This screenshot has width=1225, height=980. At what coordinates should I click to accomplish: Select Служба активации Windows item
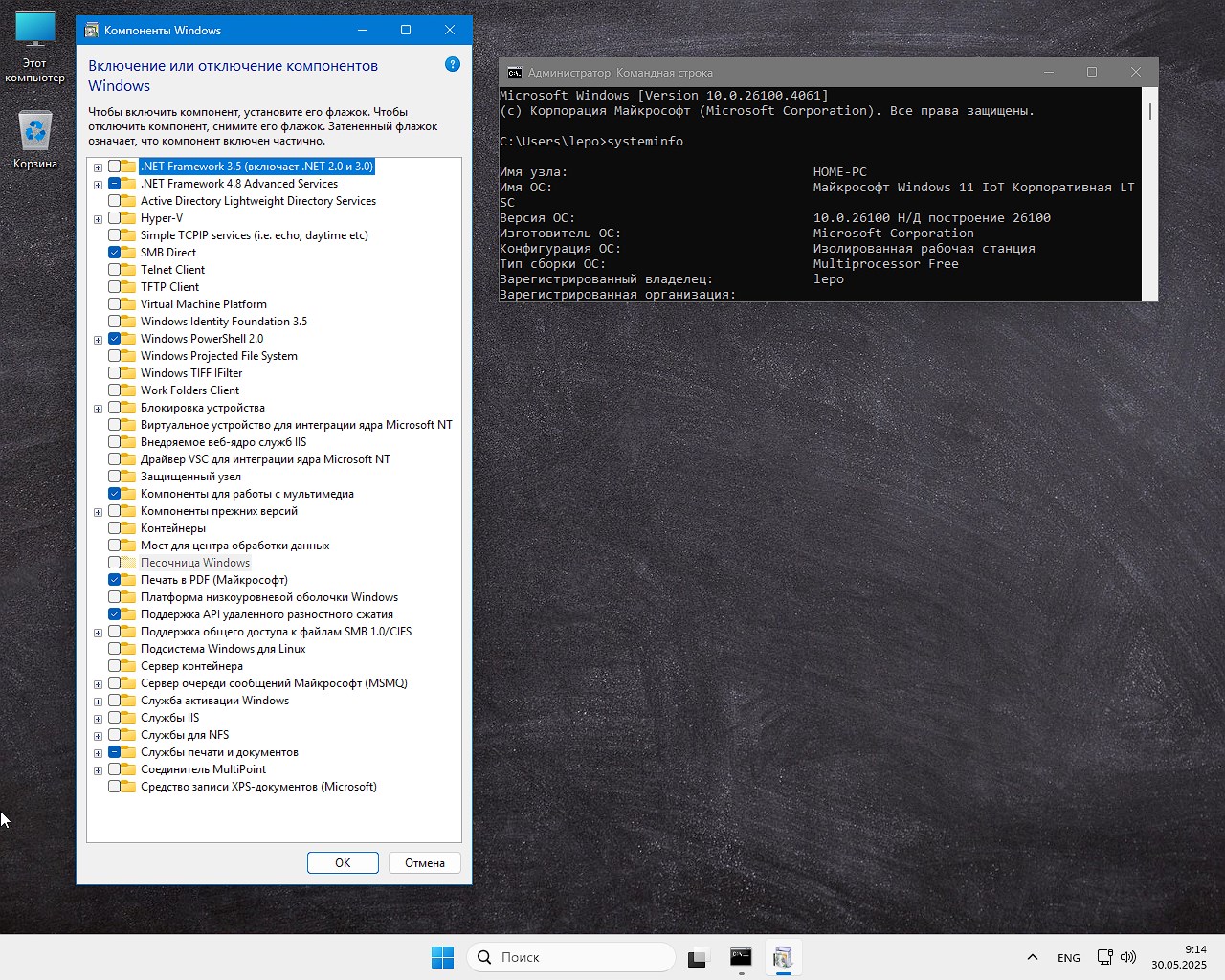(x=214, y=701)
